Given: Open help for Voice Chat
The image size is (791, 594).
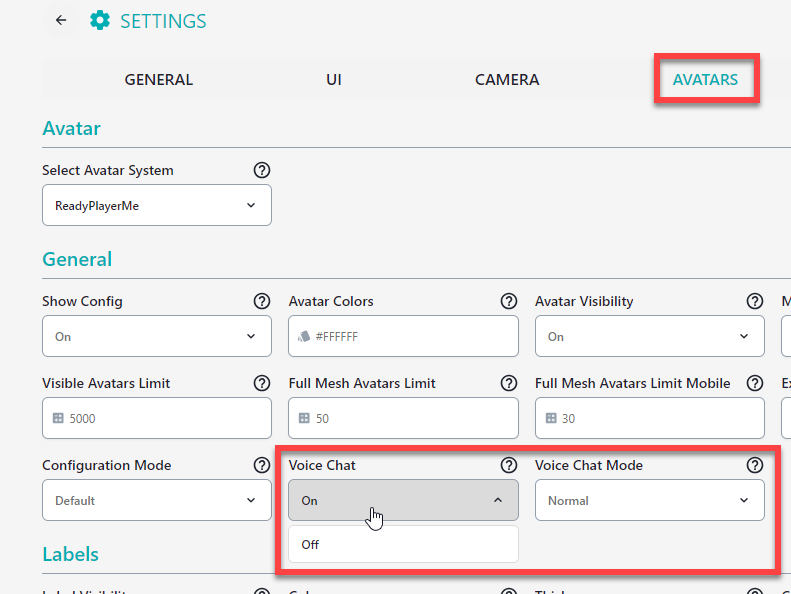Looking at the screenshot, I should point(508,465).
